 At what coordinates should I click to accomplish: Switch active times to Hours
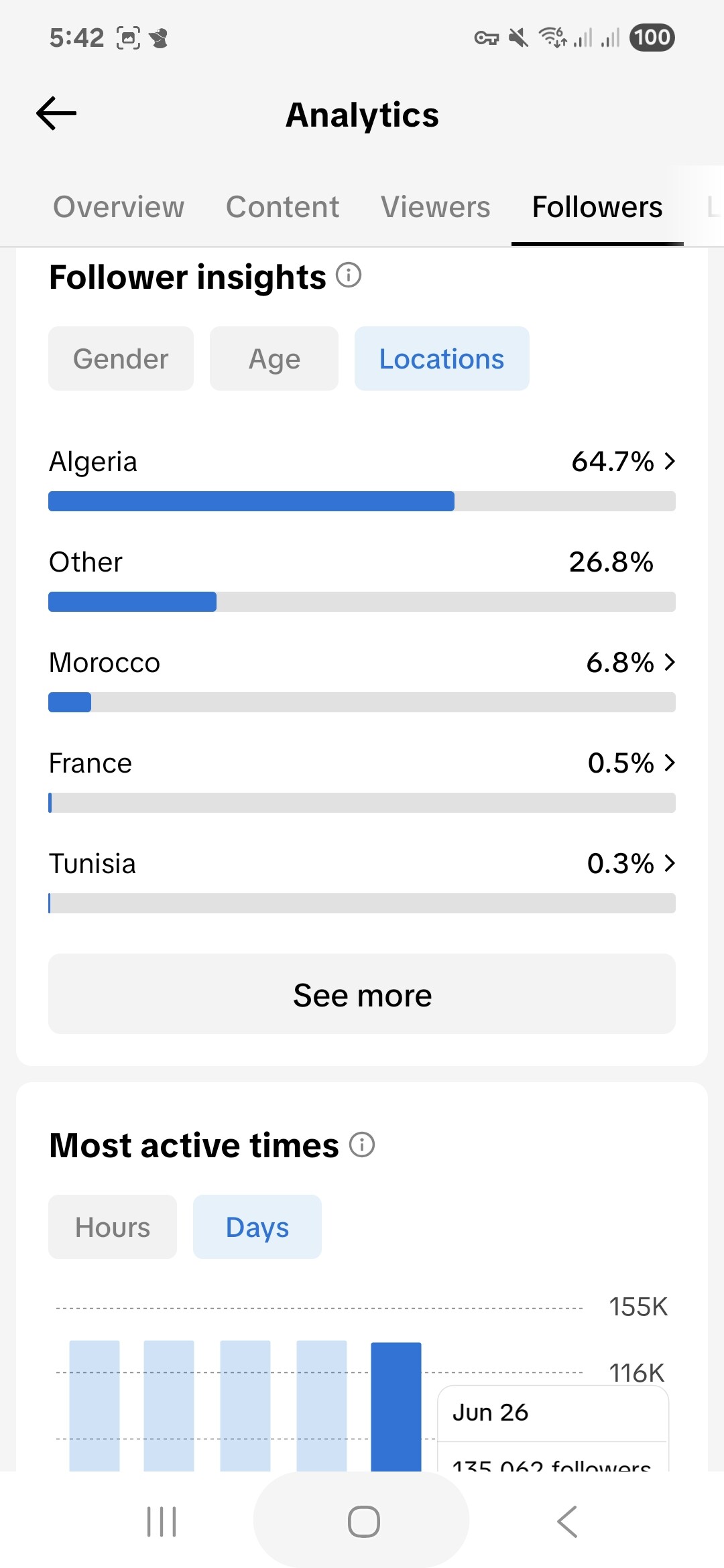[113, 1227]
